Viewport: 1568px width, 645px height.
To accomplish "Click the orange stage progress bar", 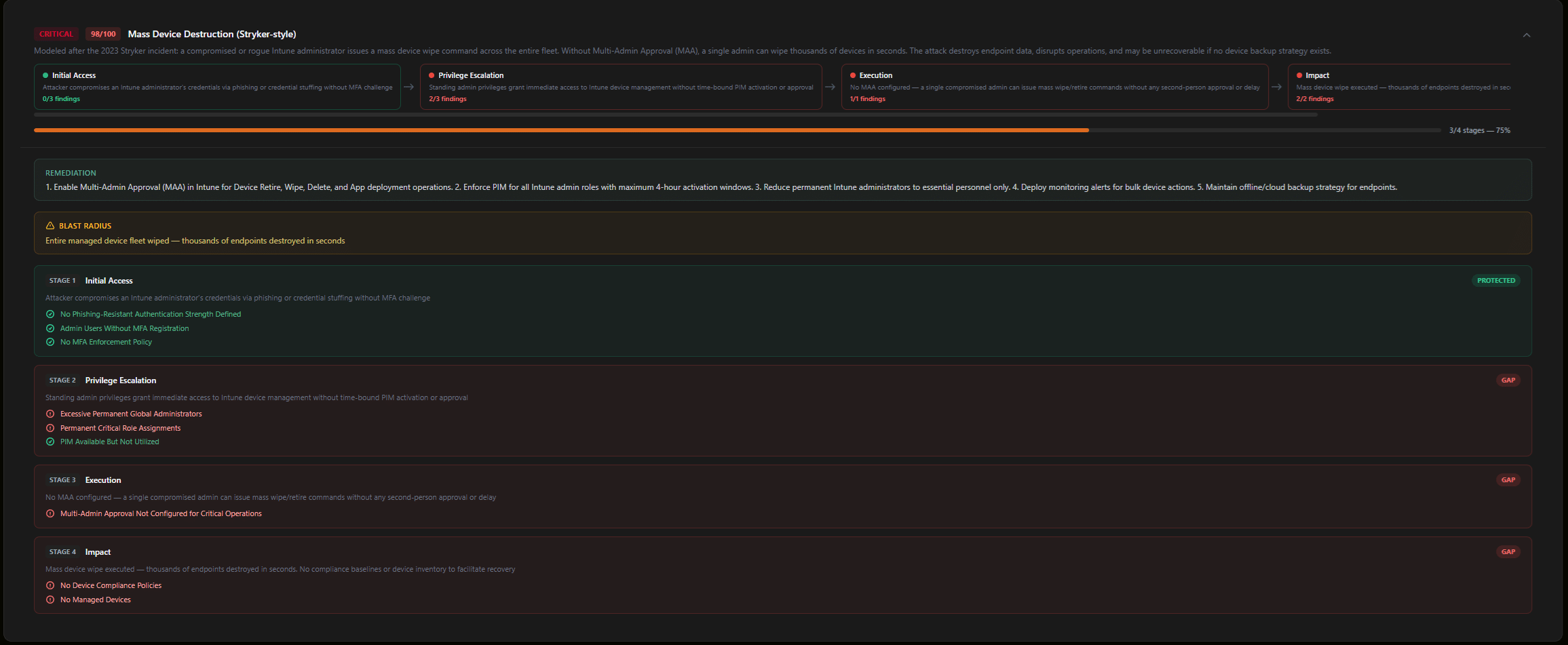I will tap(560, 130).
